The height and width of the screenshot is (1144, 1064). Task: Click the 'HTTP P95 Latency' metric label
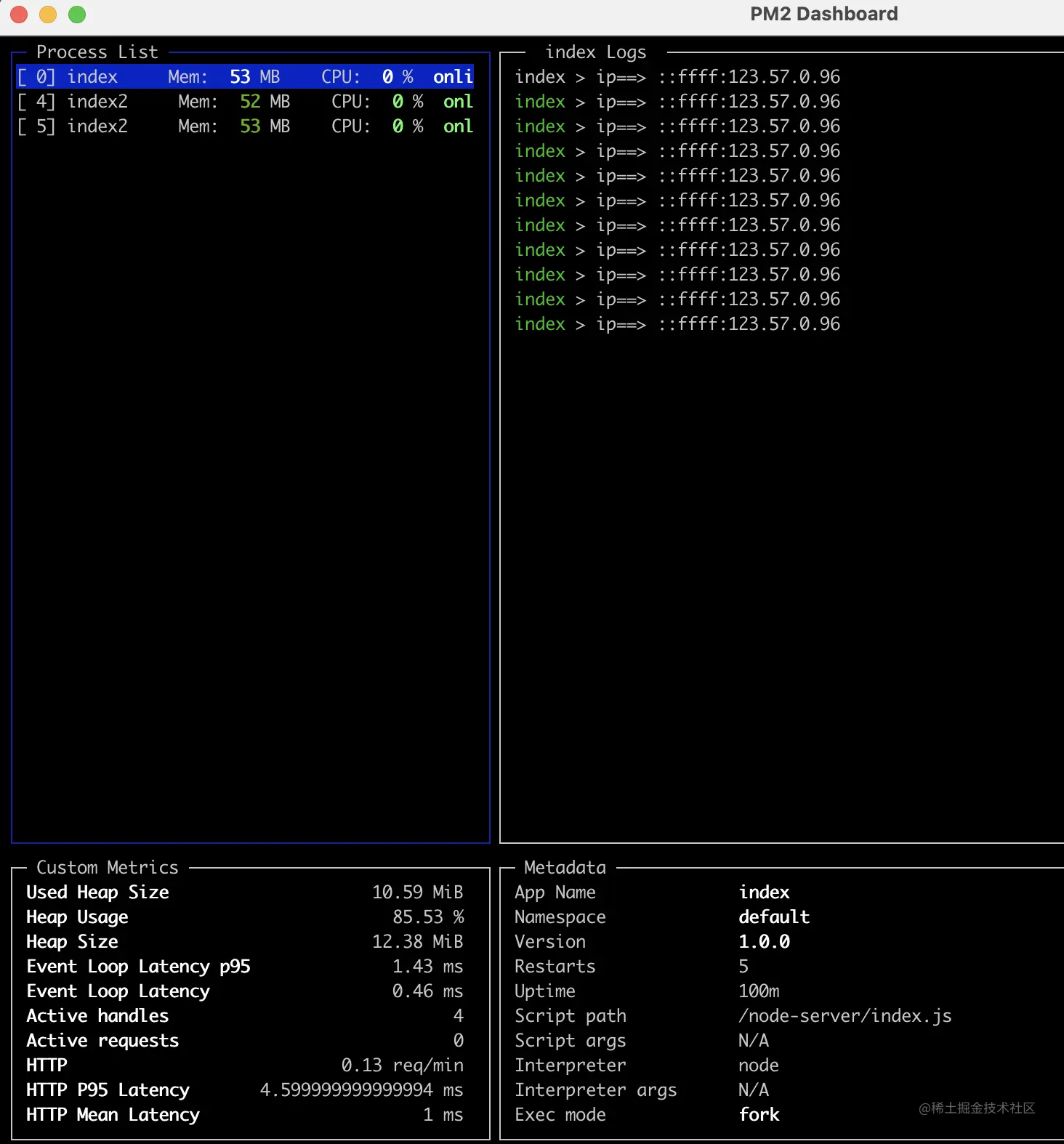click(108, 1090)
